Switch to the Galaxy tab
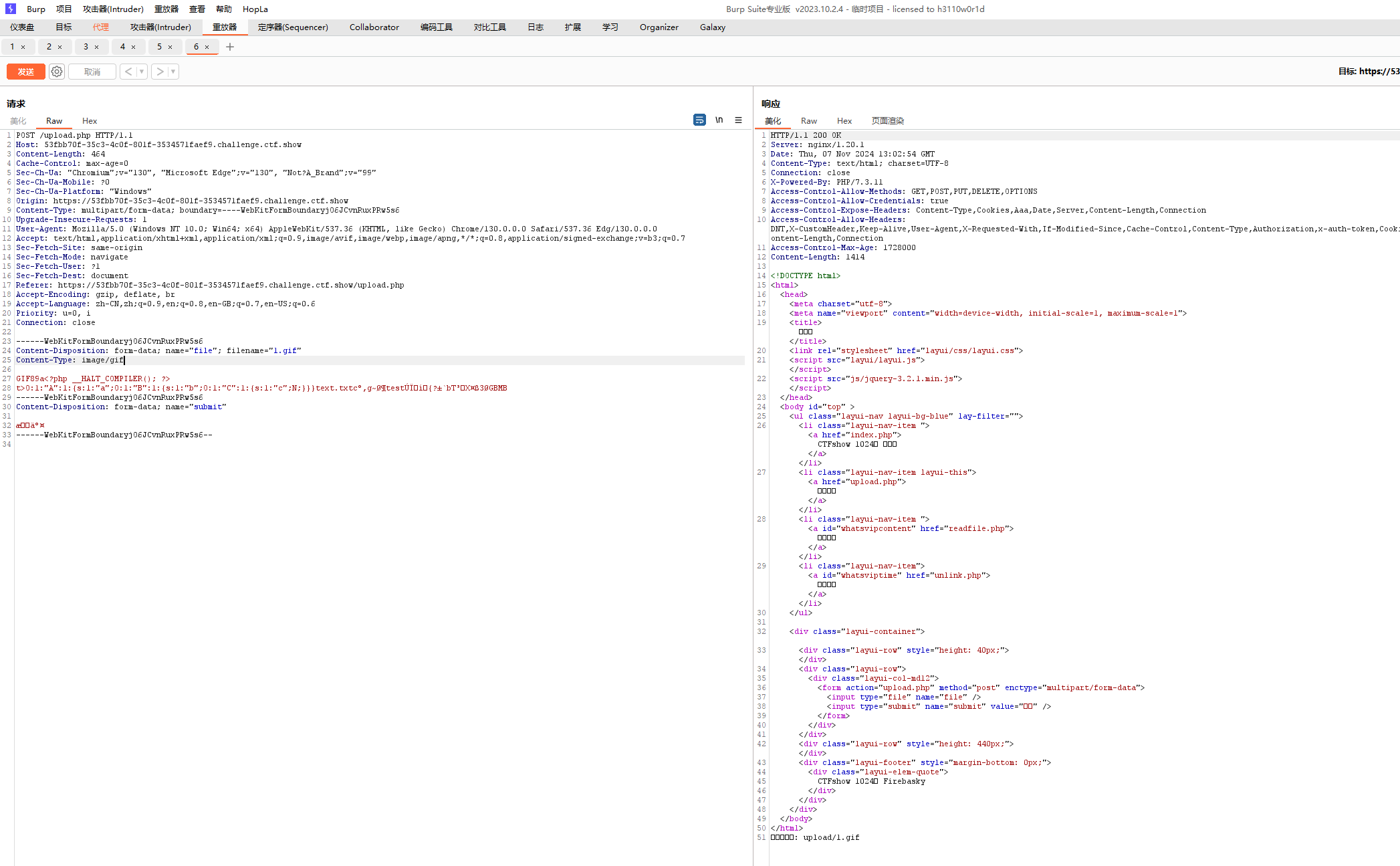This screenshot has height=866, width=1400. pyautogui.click(x=713, y=27)
